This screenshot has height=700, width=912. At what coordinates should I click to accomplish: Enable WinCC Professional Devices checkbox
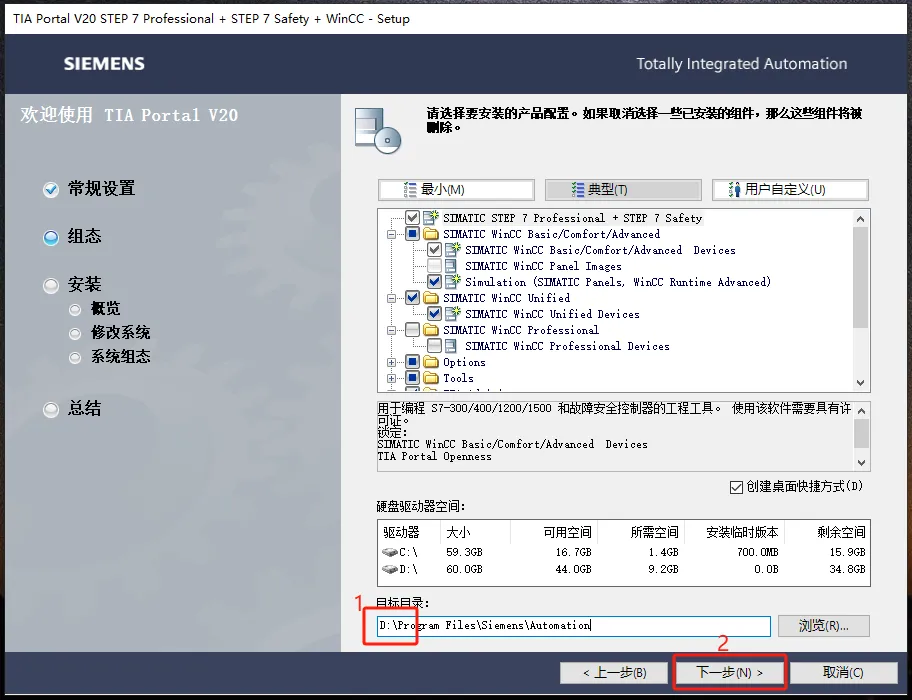pos(434,346)
